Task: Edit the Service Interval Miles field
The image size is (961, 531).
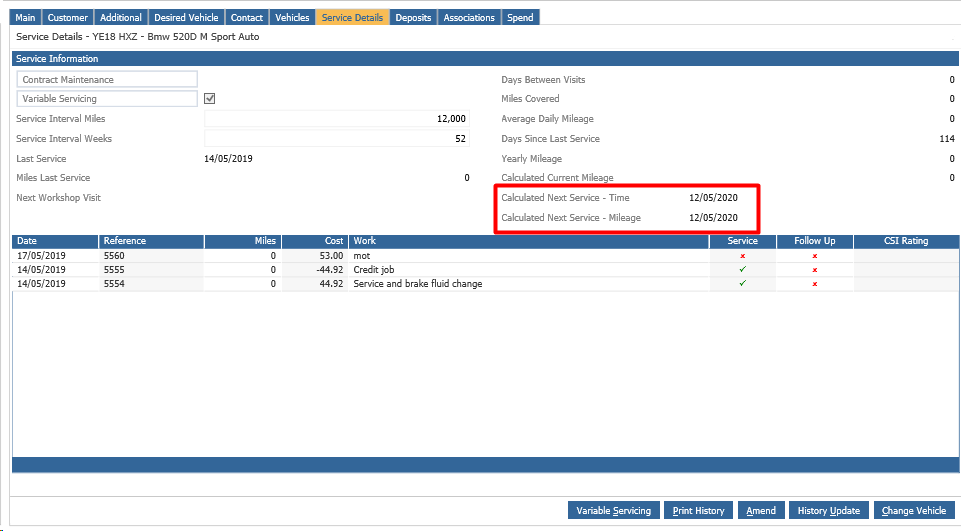Action: [336, 118]
